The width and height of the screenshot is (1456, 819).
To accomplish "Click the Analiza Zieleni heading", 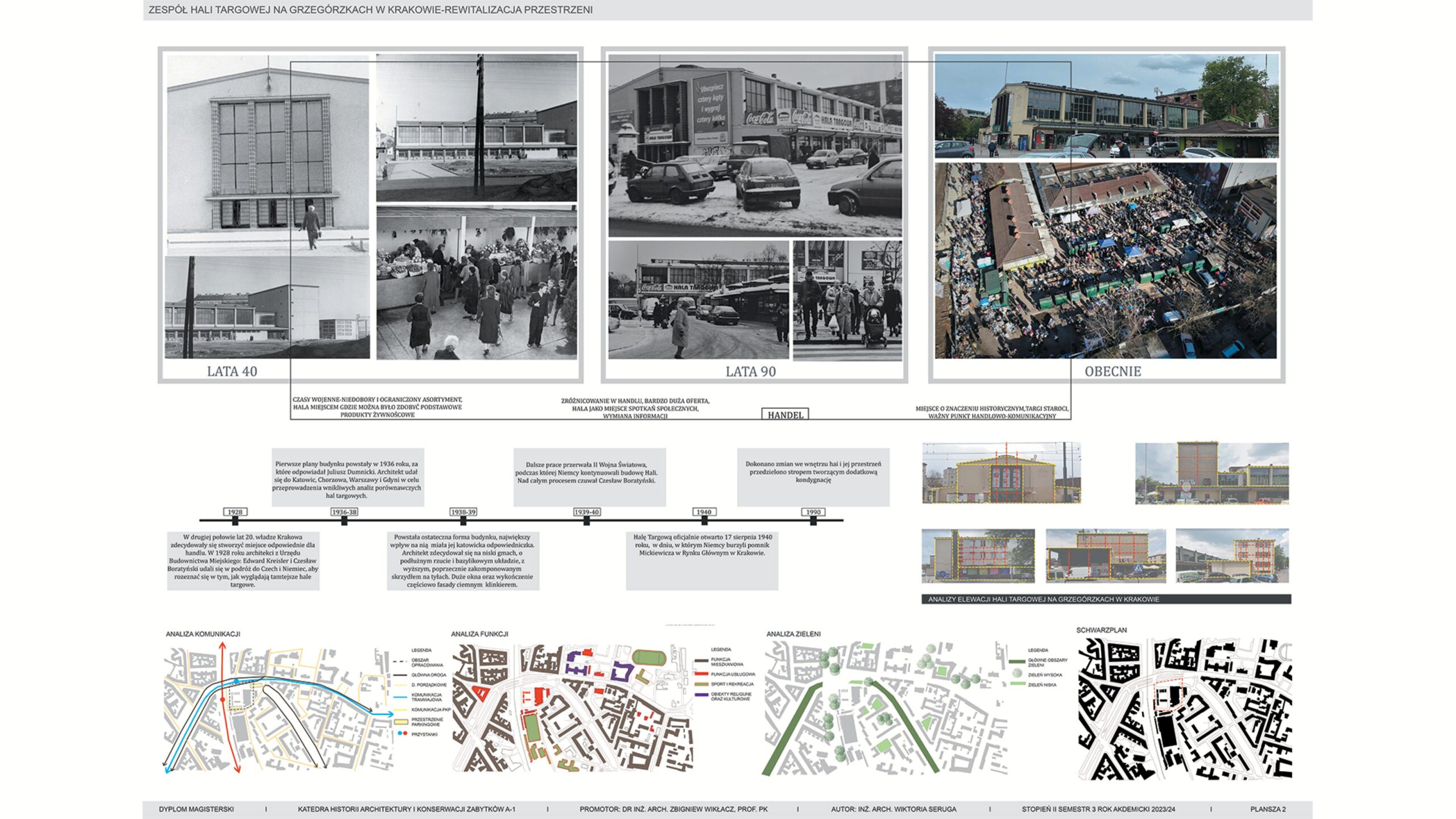I will click(x=793, y=634).
